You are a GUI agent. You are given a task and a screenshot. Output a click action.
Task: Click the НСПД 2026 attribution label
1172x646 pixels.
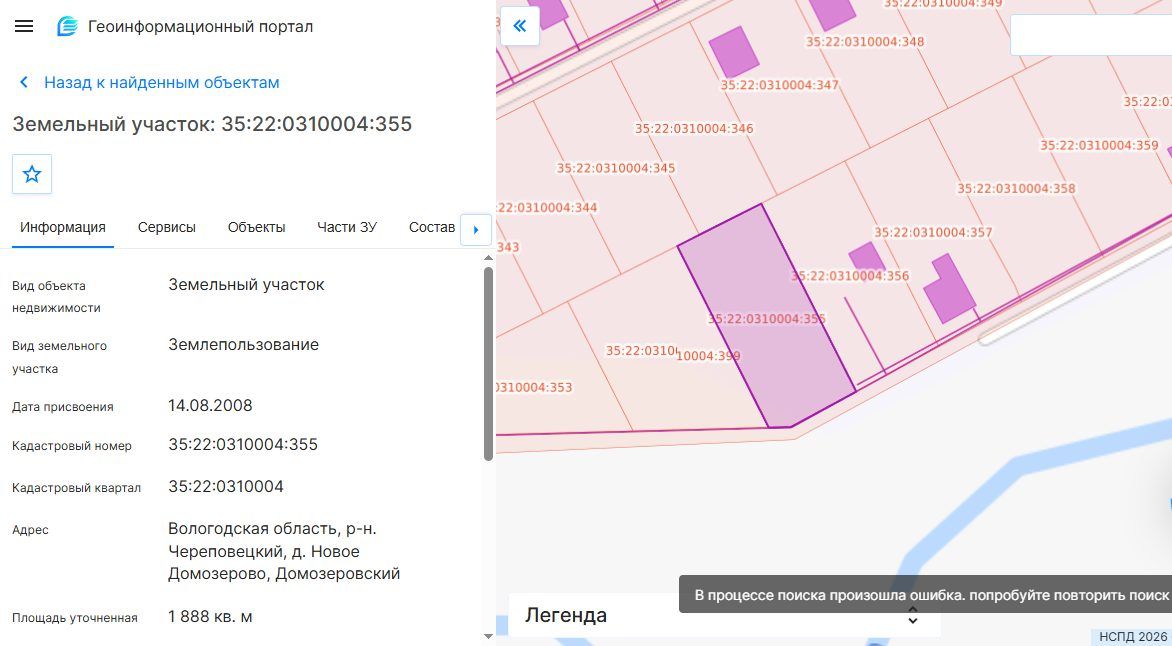[x=1133, y=637]
